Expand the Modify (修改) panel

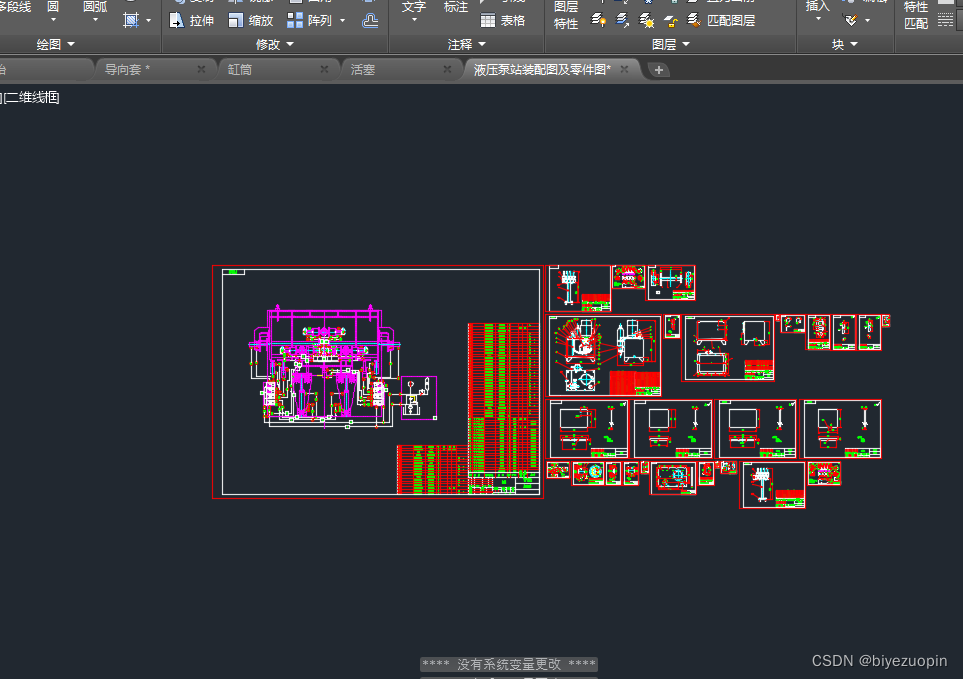[x=275, y=44]
